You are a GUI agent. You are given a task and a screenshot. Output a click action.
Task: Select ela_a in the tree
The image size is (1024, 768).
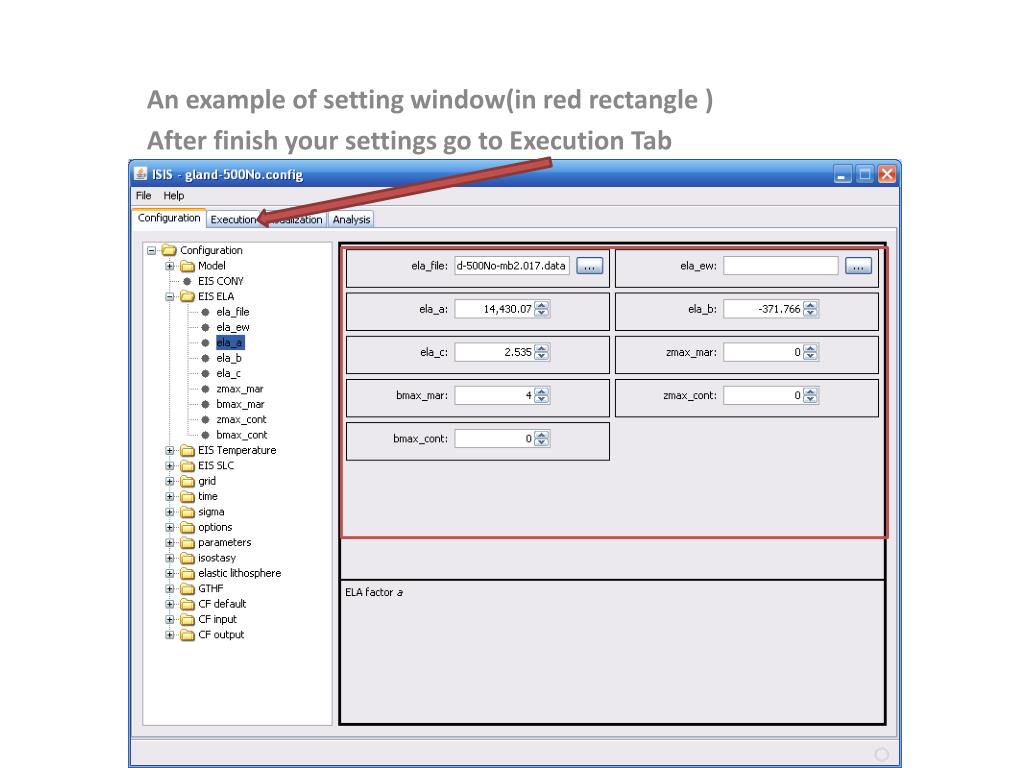coord(230,343)
